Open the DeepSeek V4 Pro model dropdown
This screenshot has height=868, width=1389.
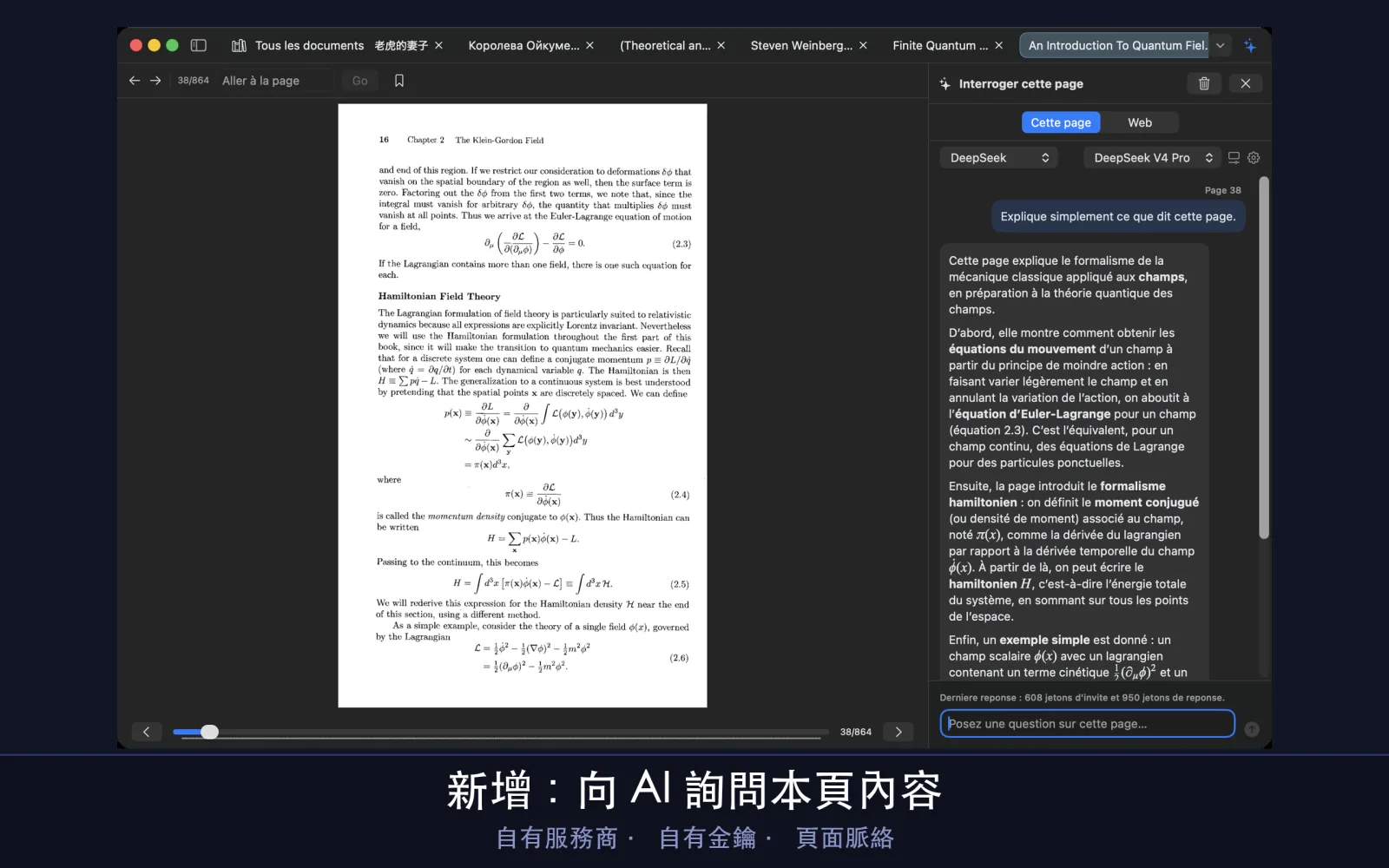tap(1151, 157)
